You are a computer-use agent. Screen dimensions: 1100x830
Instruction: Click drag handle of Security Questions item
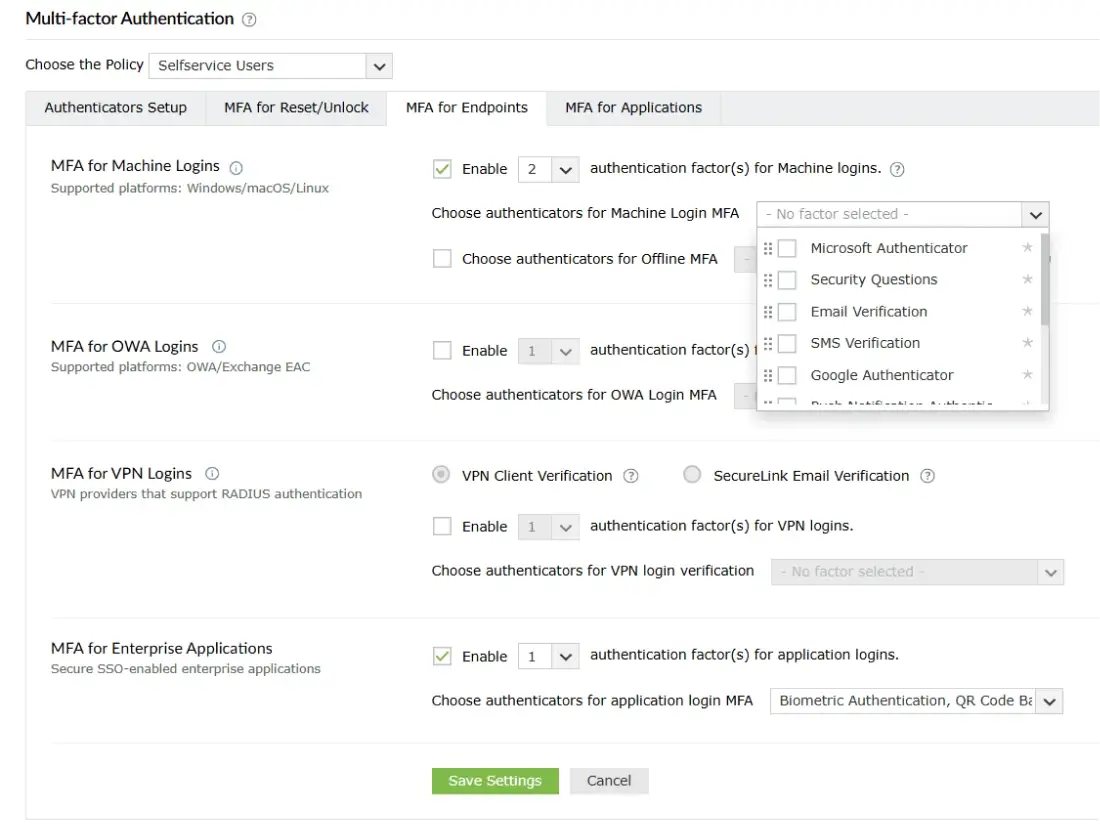point(768,280)
